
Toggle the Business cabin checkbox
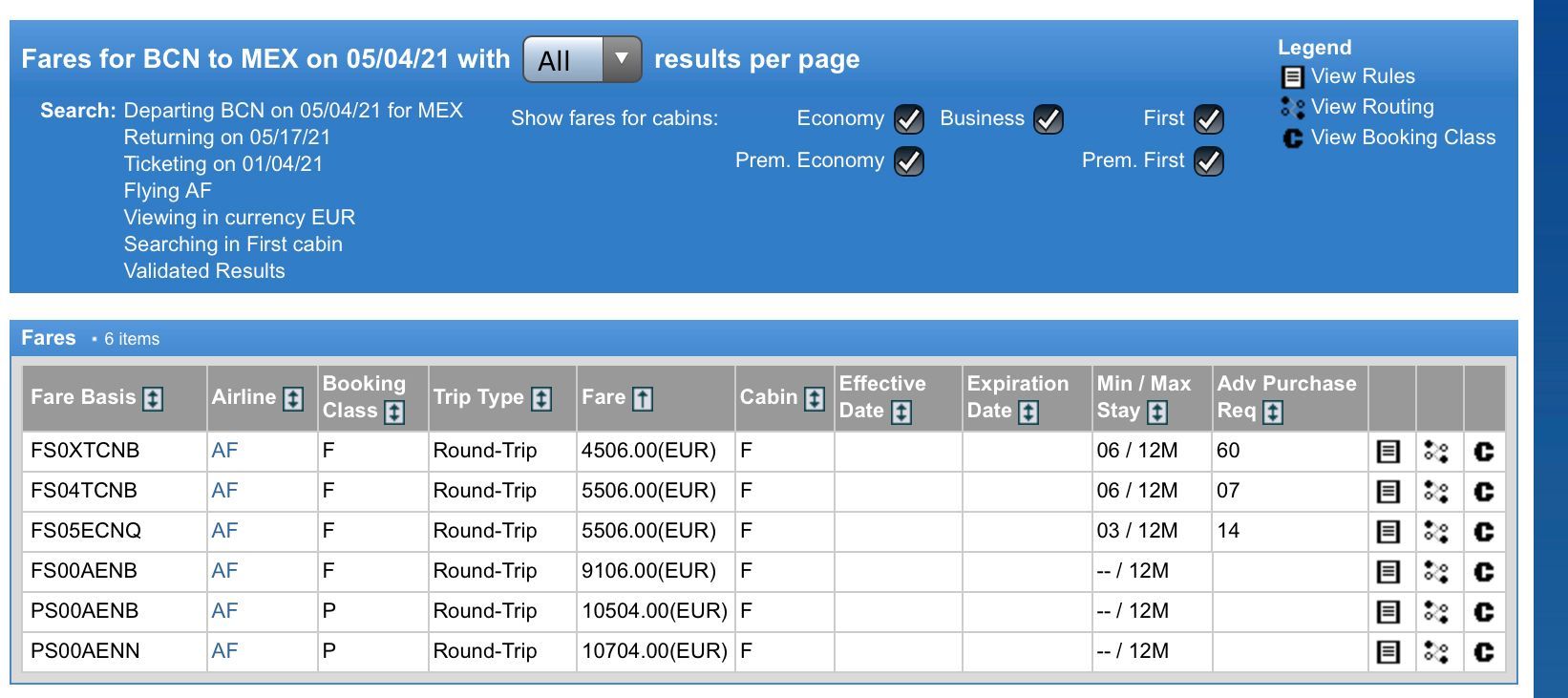tap(1049, 119)
